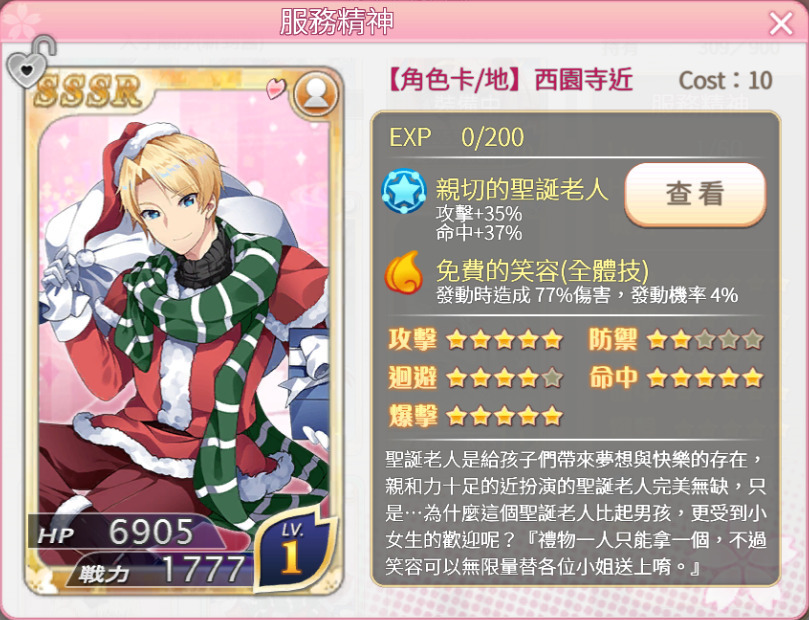Screen dimensions: 809x620
Task: Click the blue star skill icon
Action: [403, 191]
